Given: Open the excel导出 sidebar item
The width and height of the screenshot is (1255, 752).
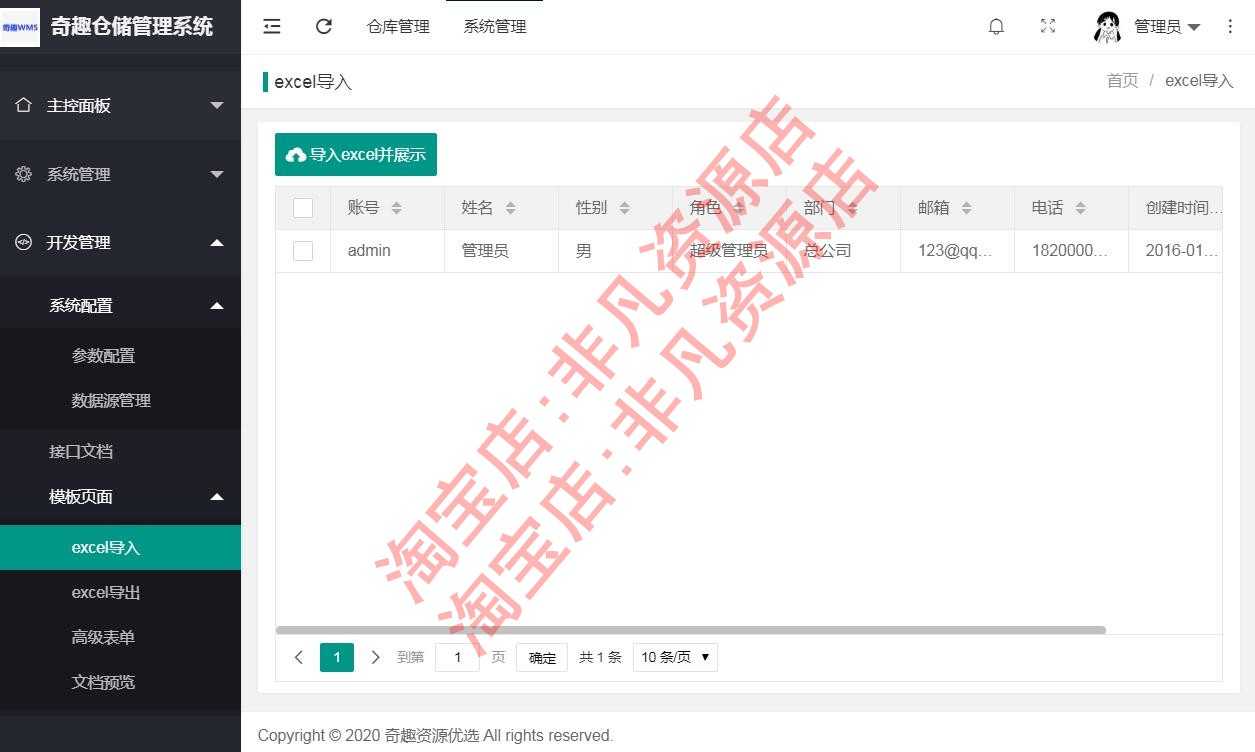Looking at the screenshot, I should point(105,592).
